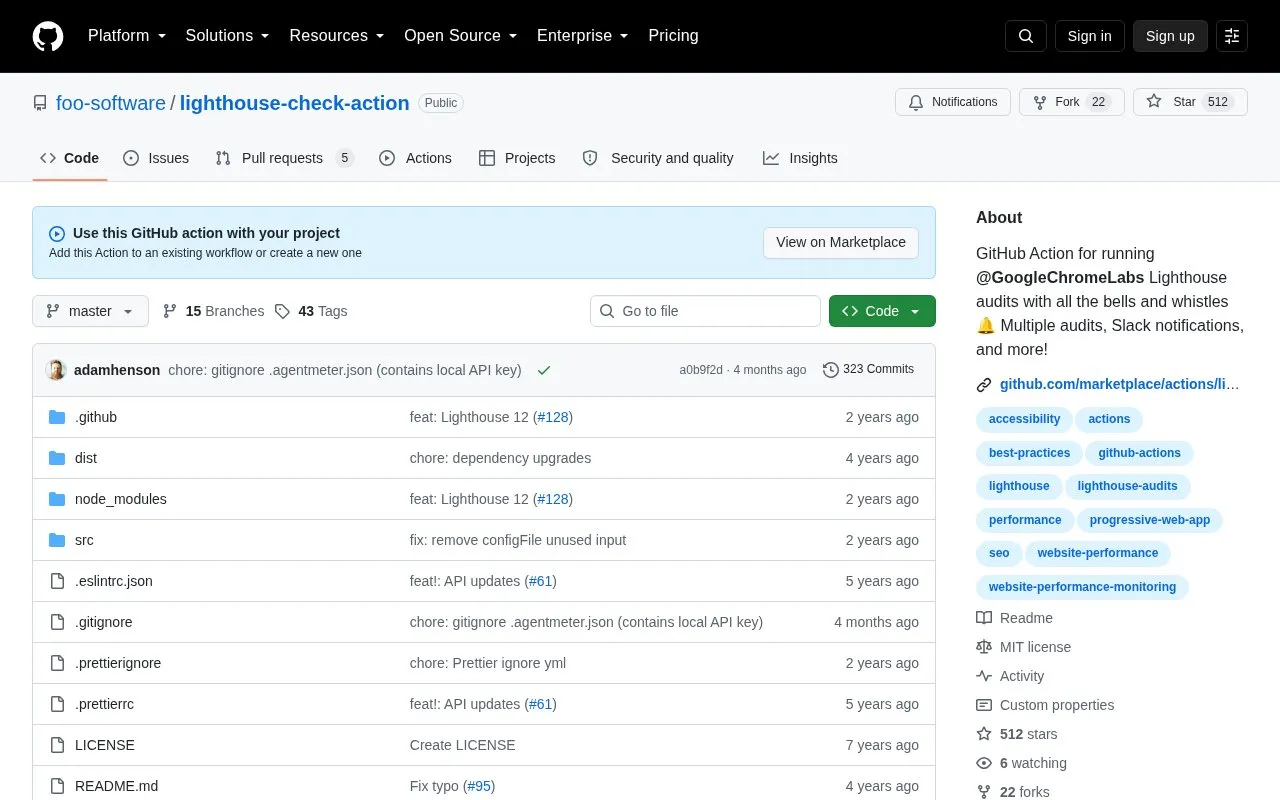Switch to the Actions tab
Screen dimensions: 1280x800
click(415, 158)
